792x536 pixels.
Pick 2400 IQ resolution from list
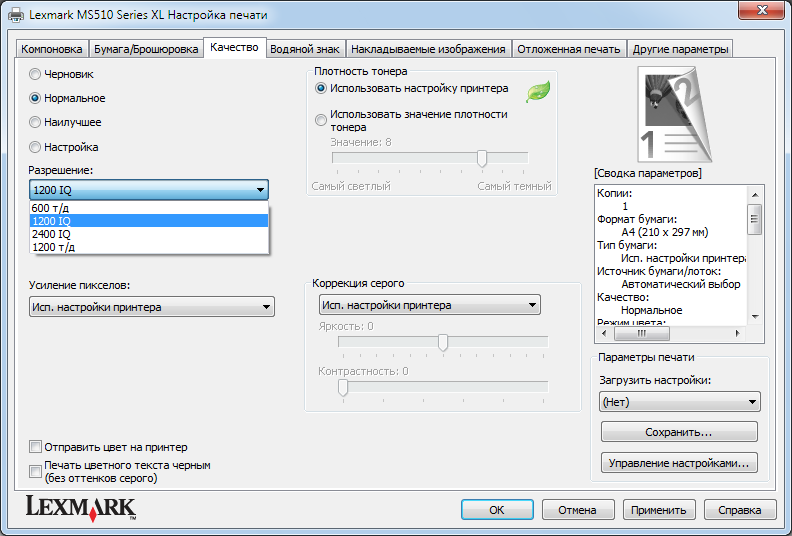[149, 234]
